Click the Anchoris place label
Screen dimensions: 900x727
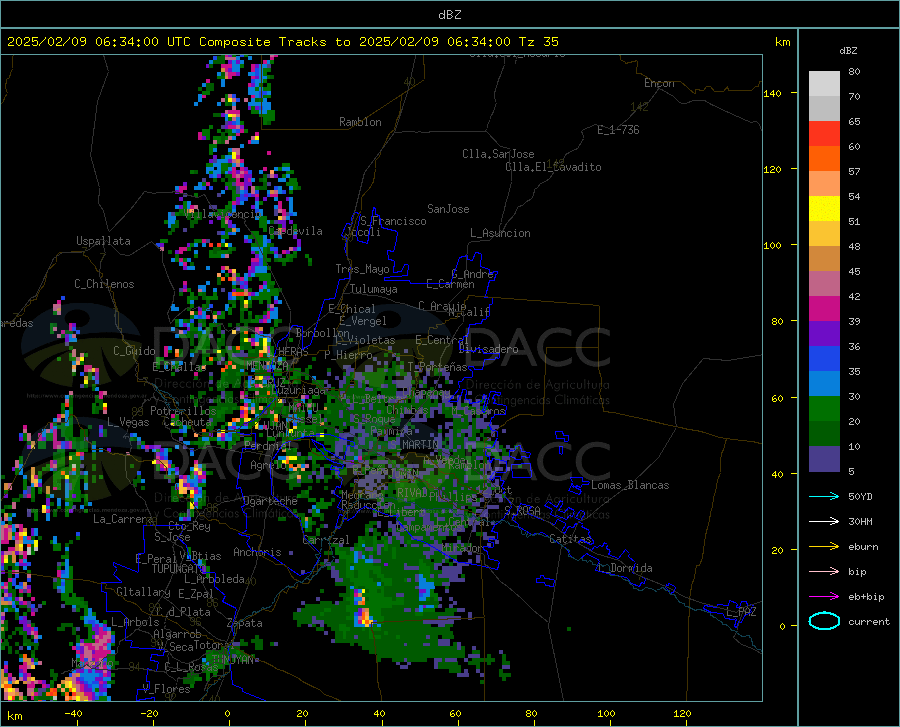(x=257, y=552)
